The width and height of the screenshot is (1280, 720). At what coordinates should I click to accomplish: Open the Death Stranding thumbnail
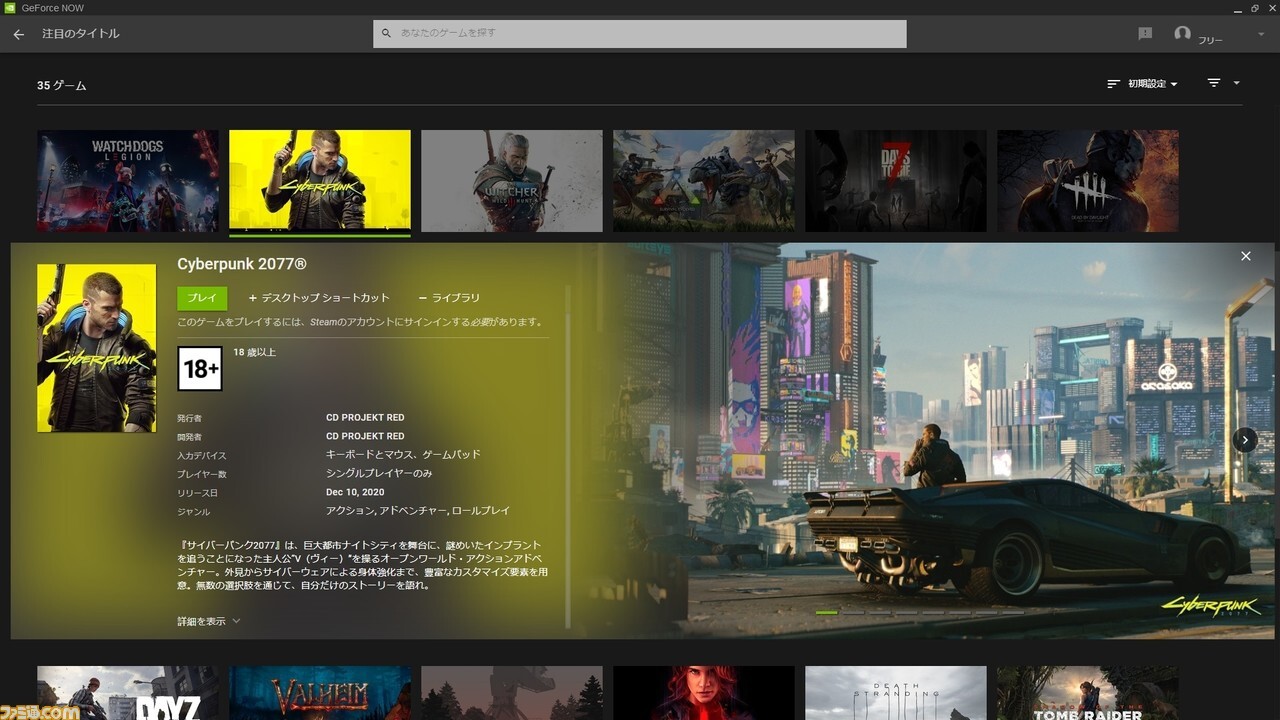[896, 693]
